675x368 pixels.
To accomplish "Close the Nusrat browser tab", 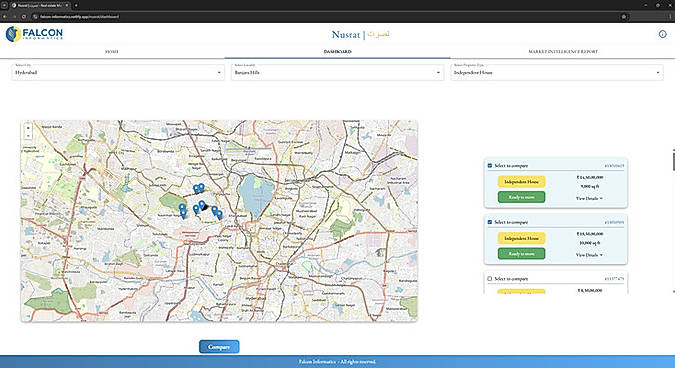I will click(67, 5).
